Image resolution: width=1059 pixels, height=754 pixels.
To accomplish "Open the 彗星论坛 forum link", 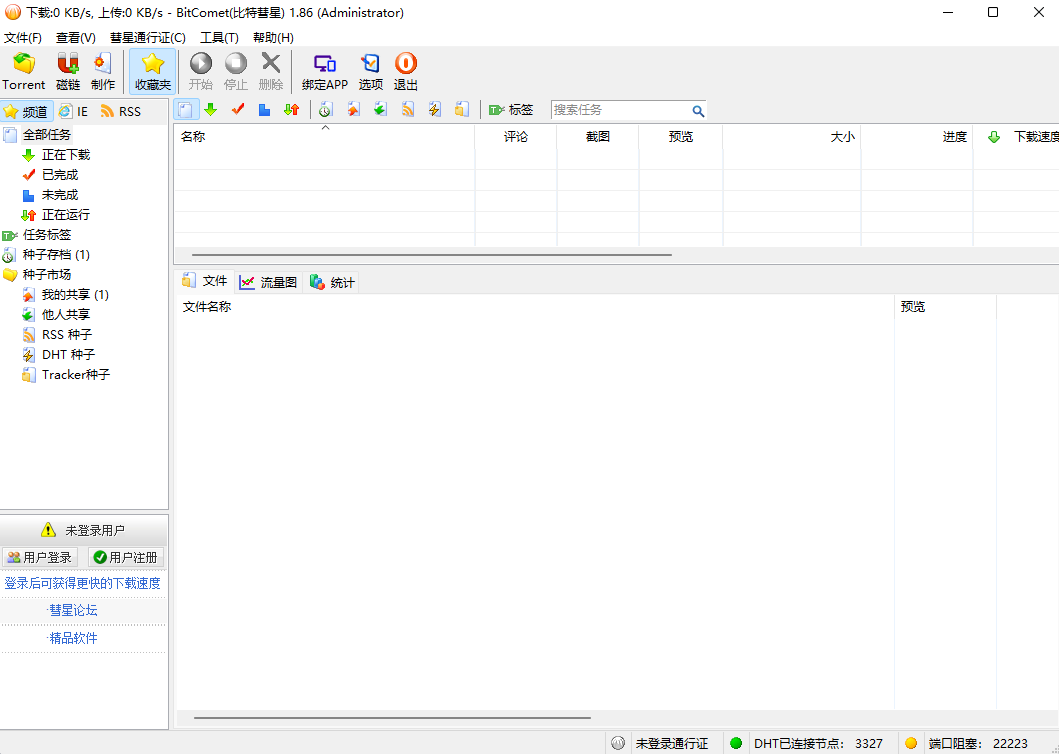I will point(72,610).
